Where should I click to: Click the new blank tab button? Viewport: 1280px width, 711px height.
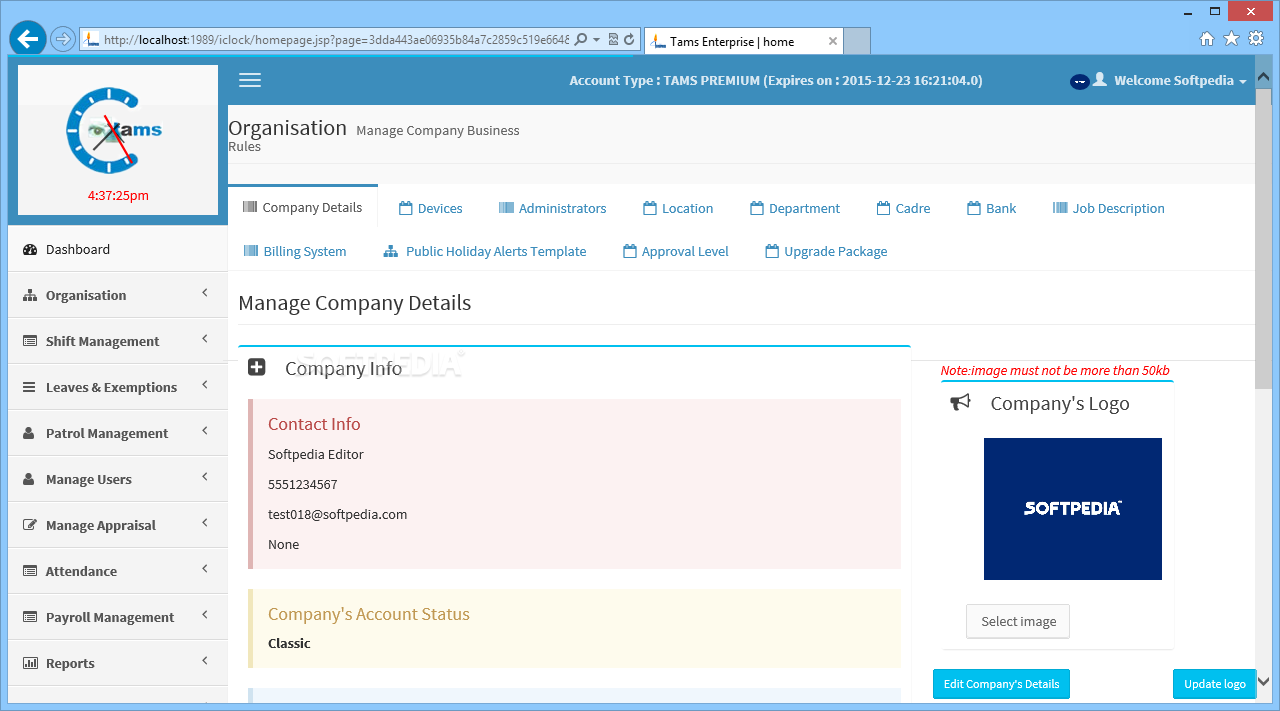858,41
